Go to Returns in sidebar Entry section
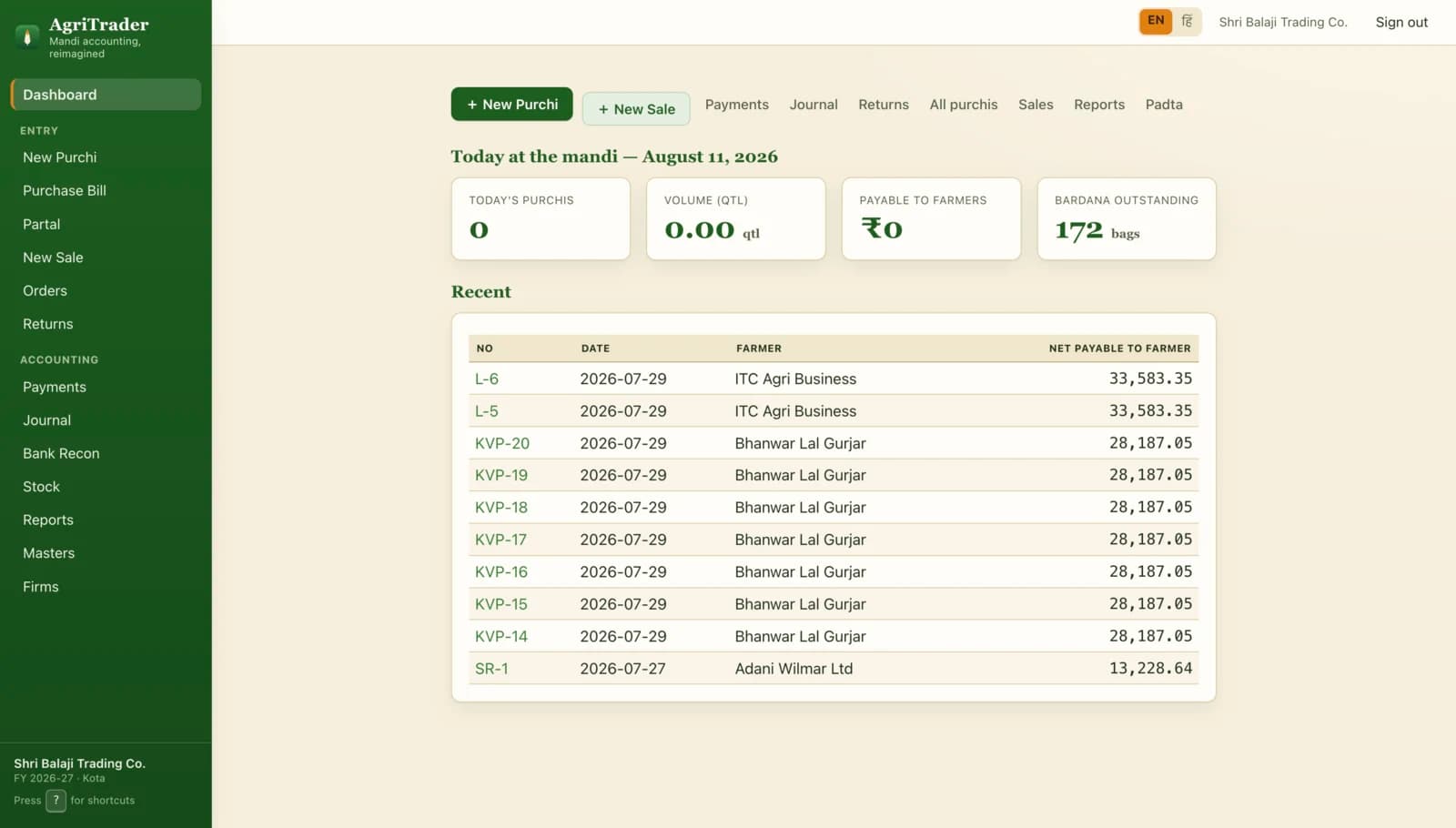Screen dimensions: 1456x828 coord(106,324)
